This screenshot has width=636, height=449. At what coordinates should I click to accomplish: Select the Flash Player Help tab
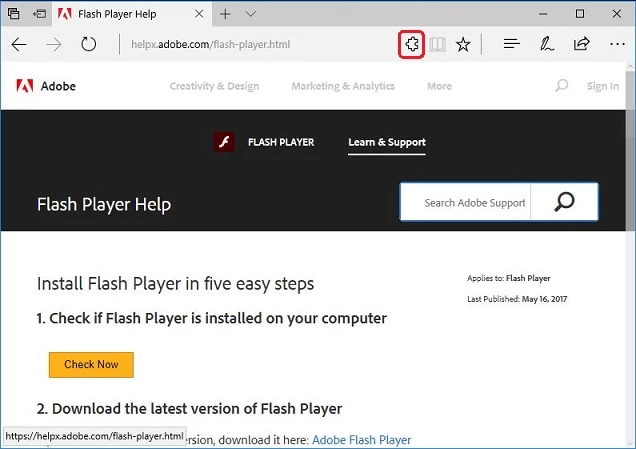(x=131, y=14)
